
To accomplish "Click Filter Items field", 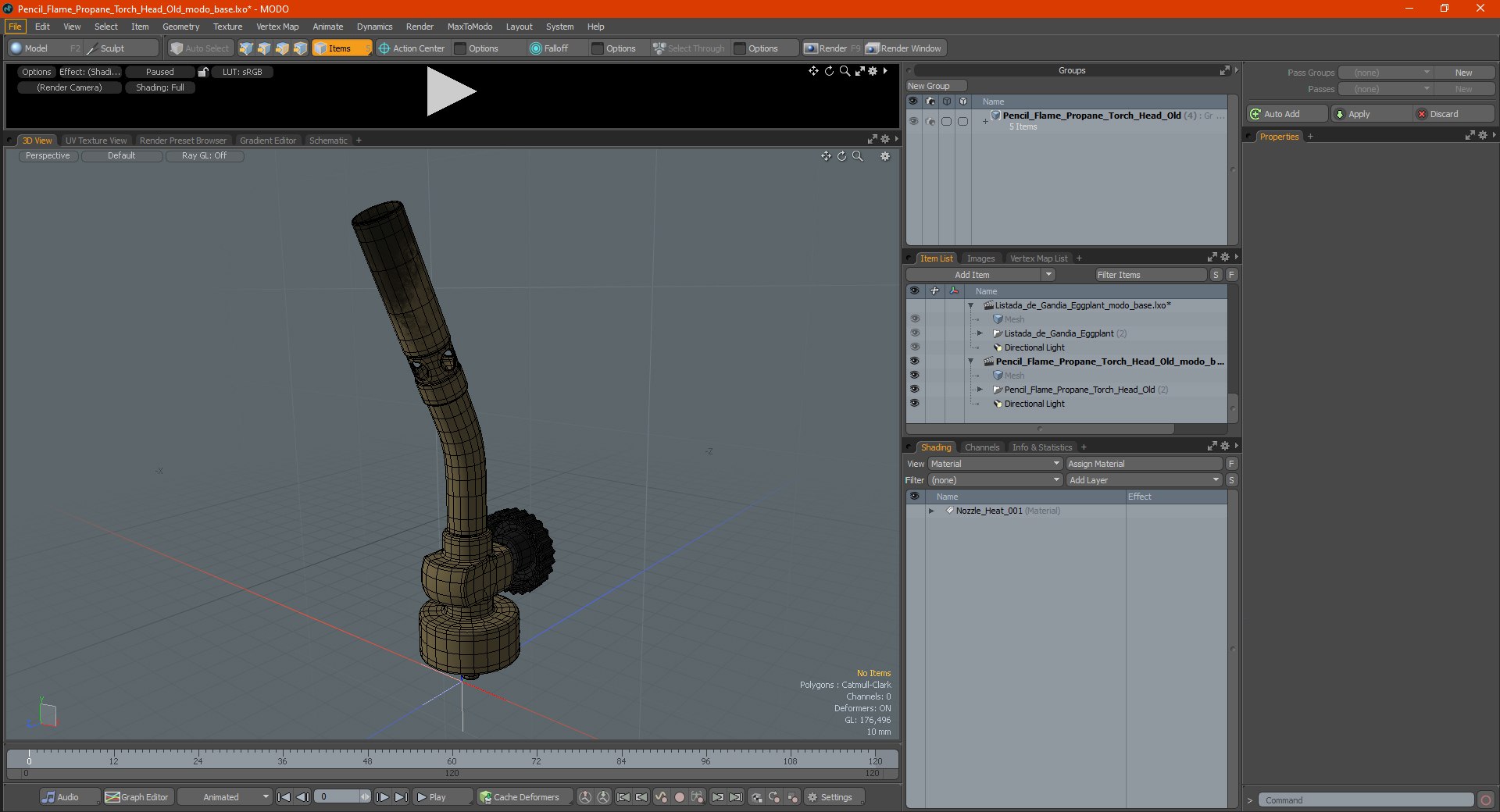I will point(1150,275).
